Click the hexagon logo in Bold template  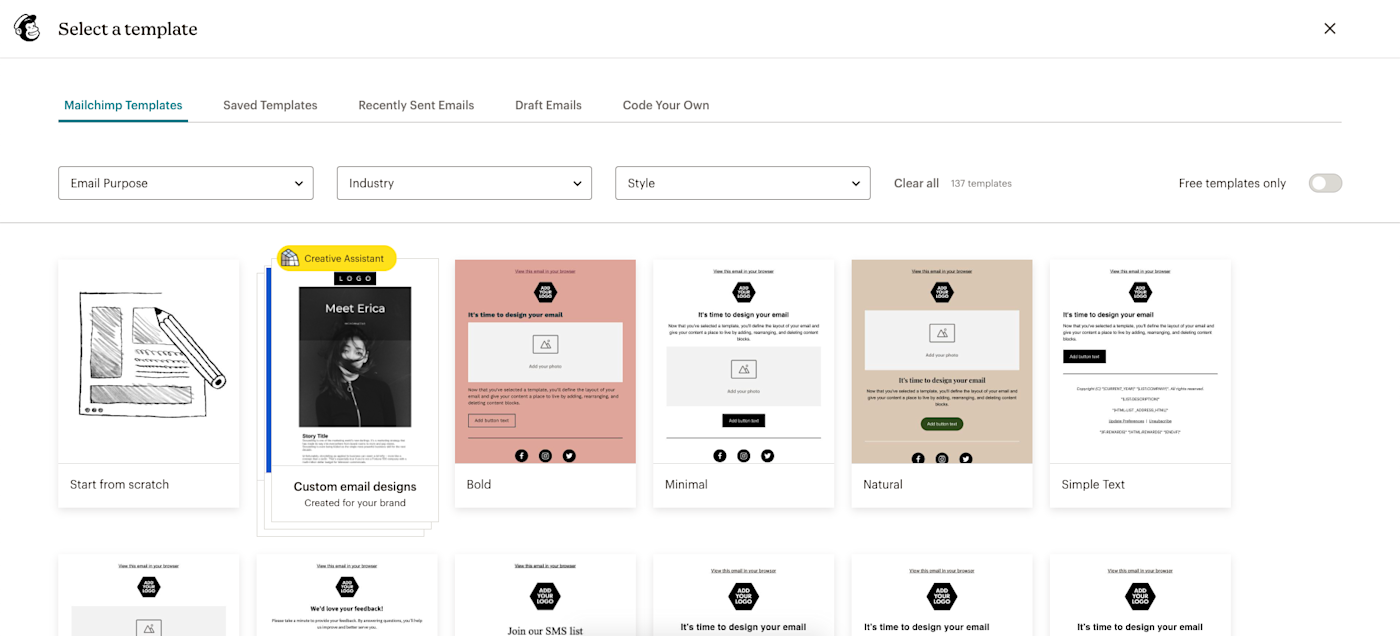[x=545, y=292]
